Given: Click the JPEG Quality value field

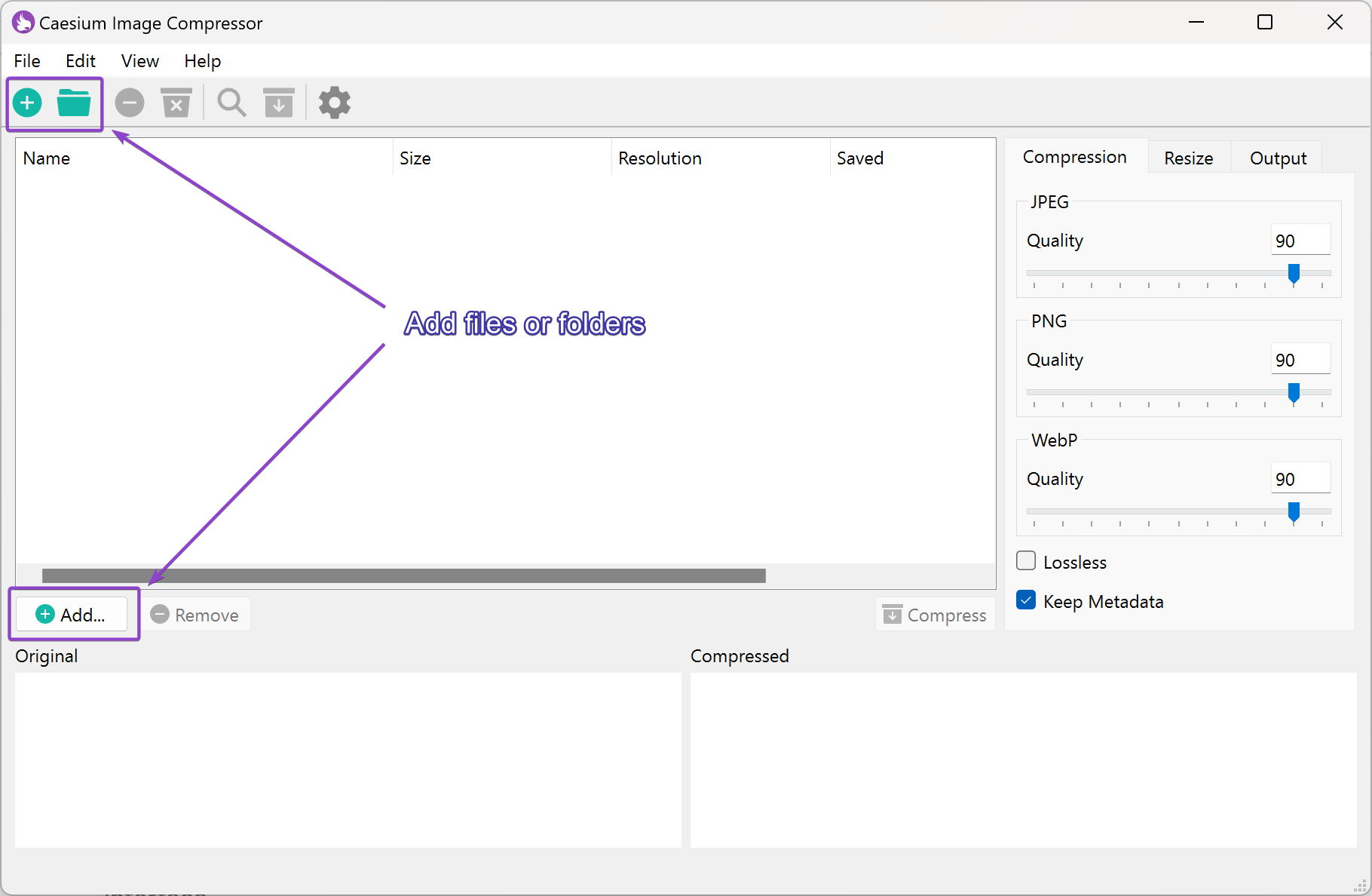Looking at the screenshot, I should point(1300,241).
